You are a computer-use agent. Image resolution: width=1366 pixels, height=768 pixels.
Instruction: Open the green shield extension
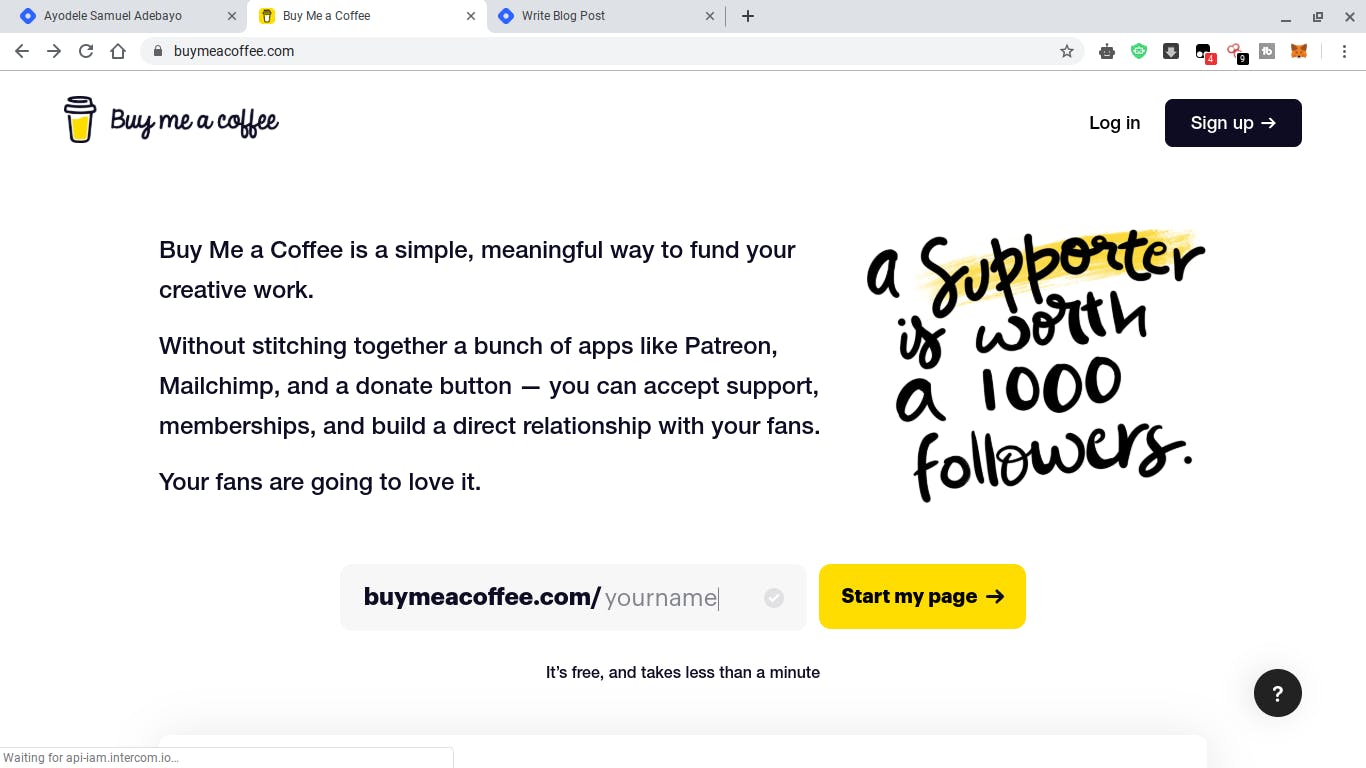pos(1139,51)
